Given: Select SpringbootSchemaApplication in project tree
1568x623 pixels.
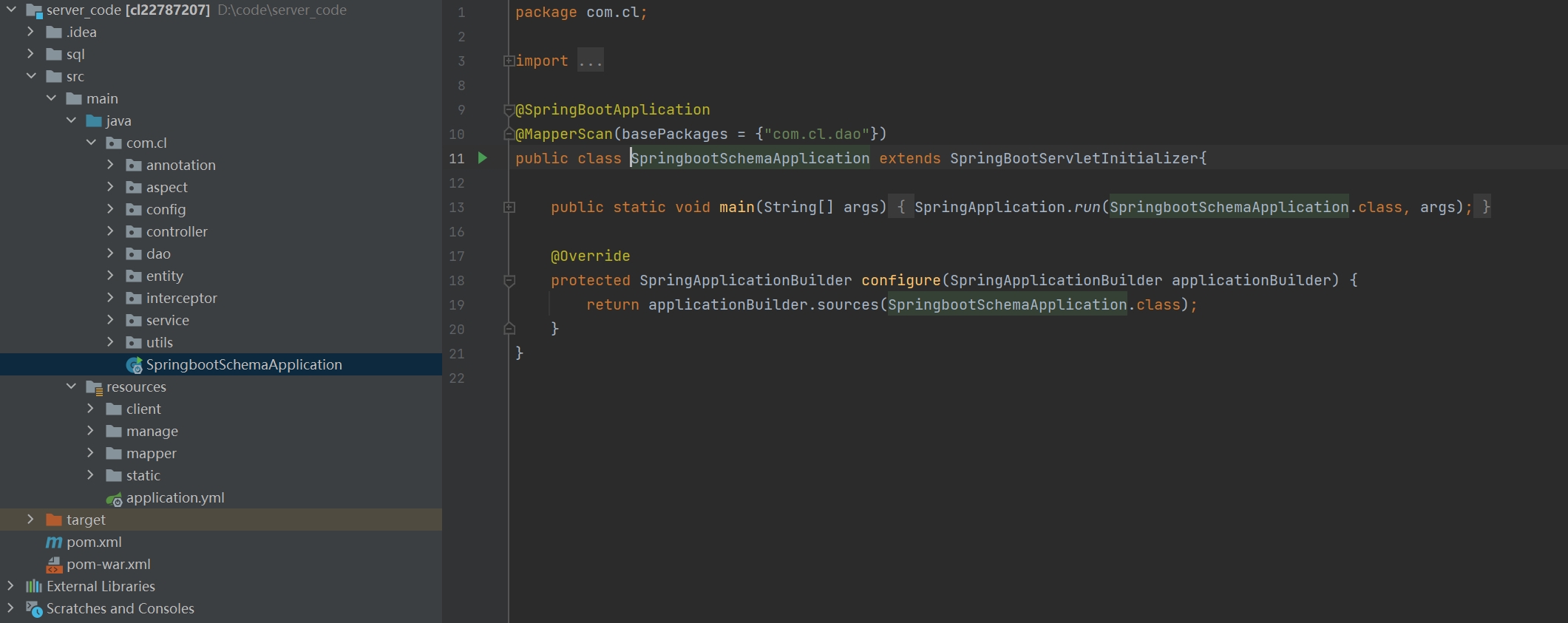Looking at the screenshot, I should coord(221,364).
